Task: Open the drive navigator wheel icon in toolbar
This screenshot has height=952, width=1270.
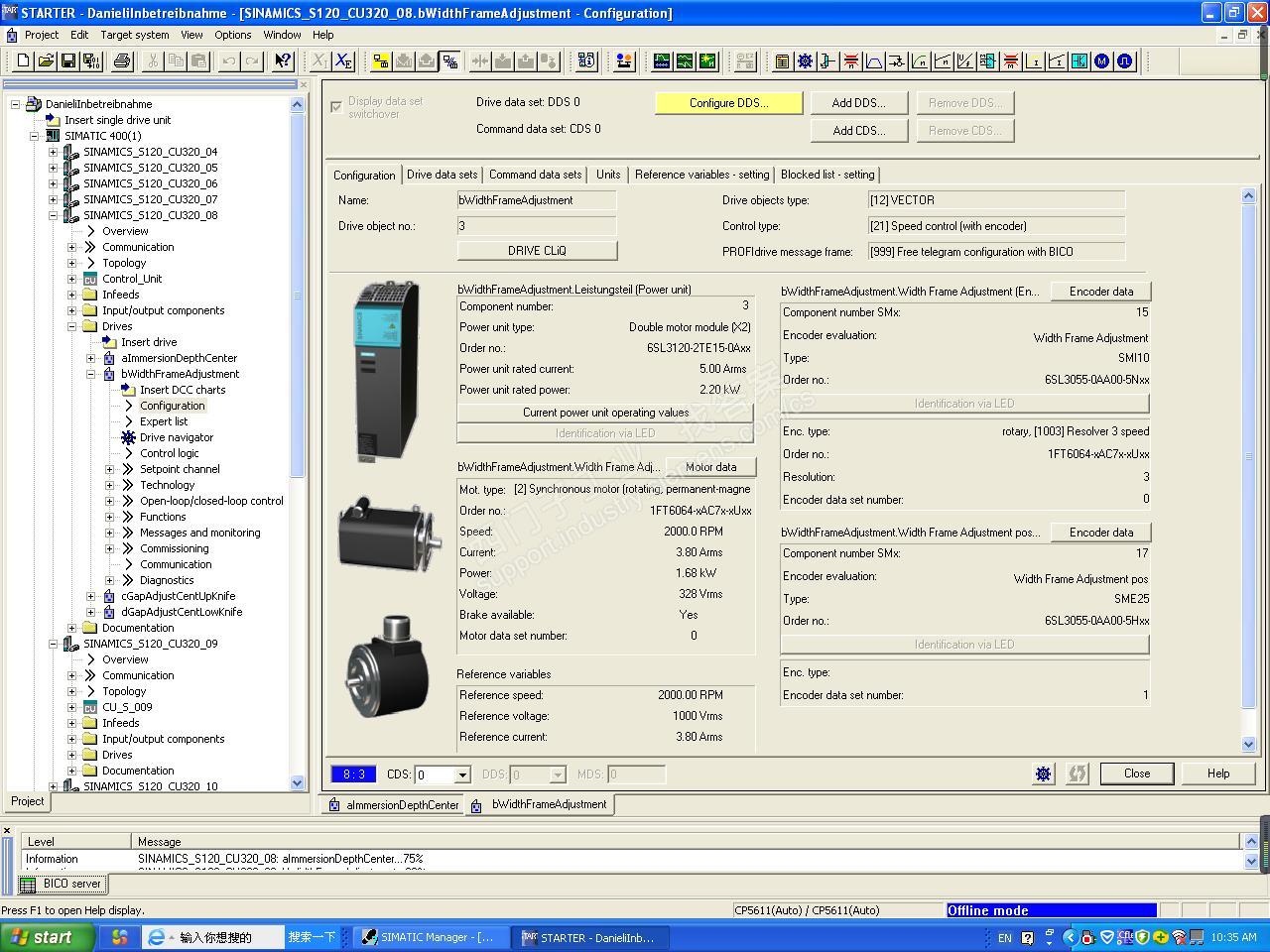Action: point(805,61)
